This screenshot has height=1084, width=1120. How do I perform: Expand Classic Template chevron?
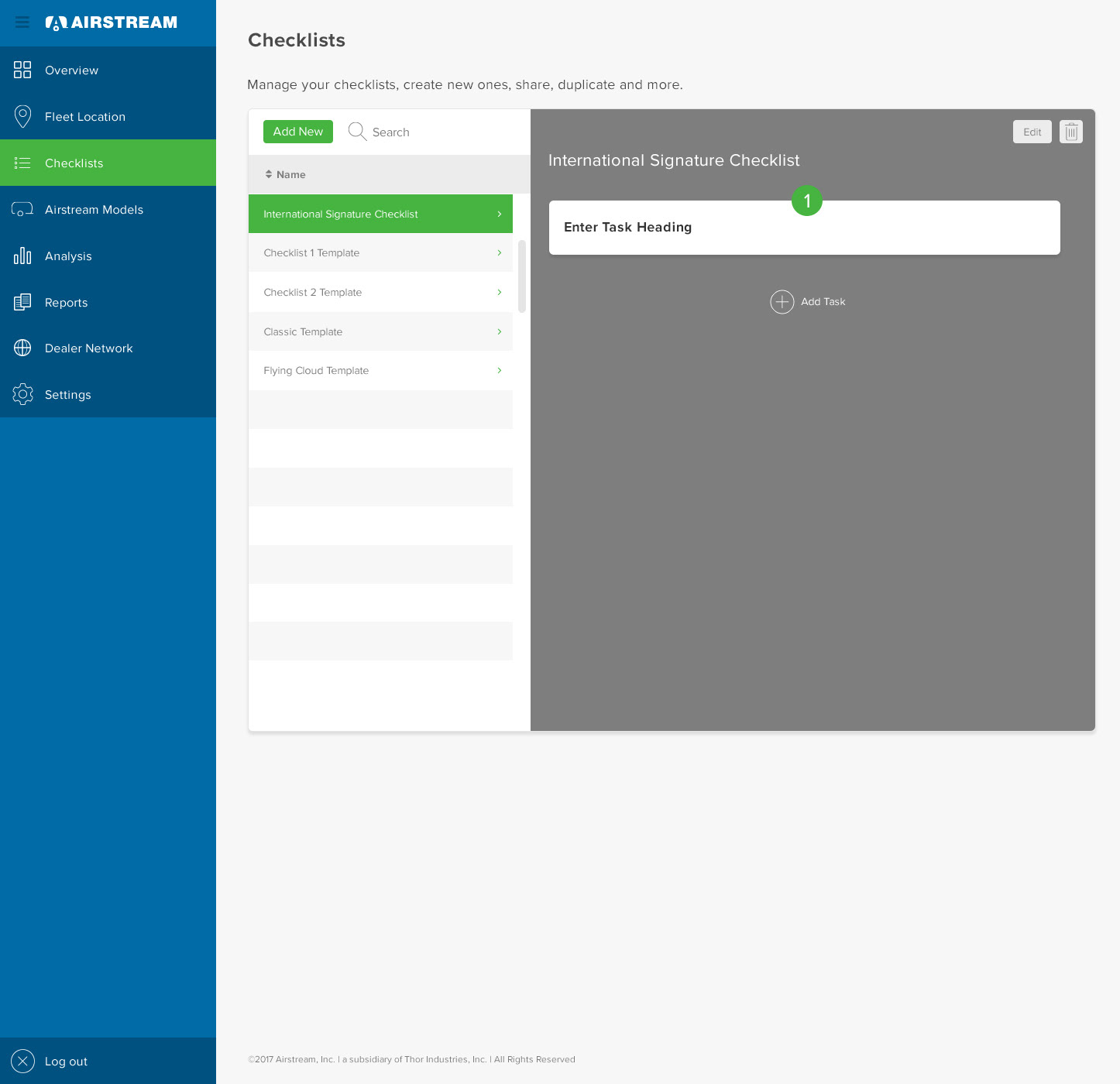tap(500, 331)
